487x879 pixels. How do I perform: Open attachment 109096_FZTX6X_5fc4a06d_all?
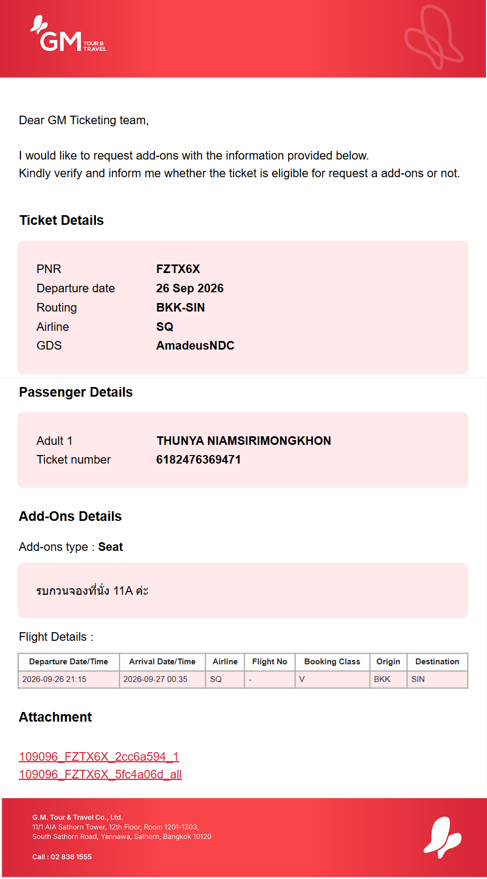(x=100, y=774)
